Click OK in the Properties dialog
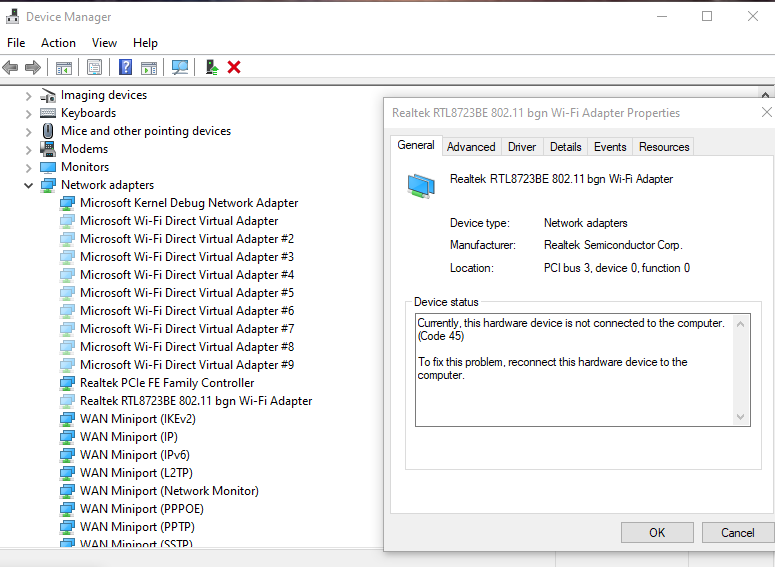 point(657,532)
